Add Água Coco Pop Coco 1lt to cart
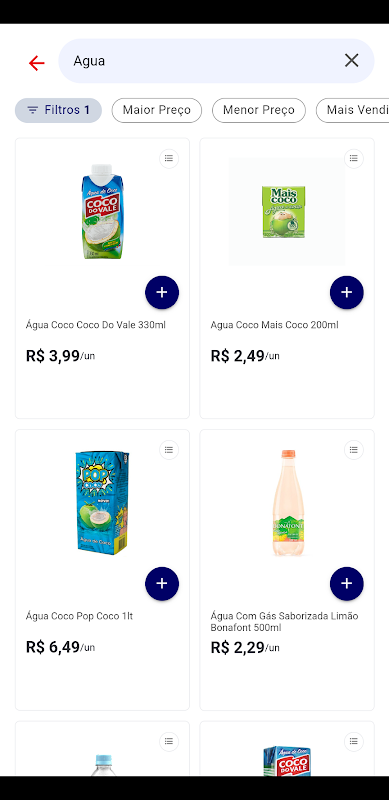 (162, 584)
